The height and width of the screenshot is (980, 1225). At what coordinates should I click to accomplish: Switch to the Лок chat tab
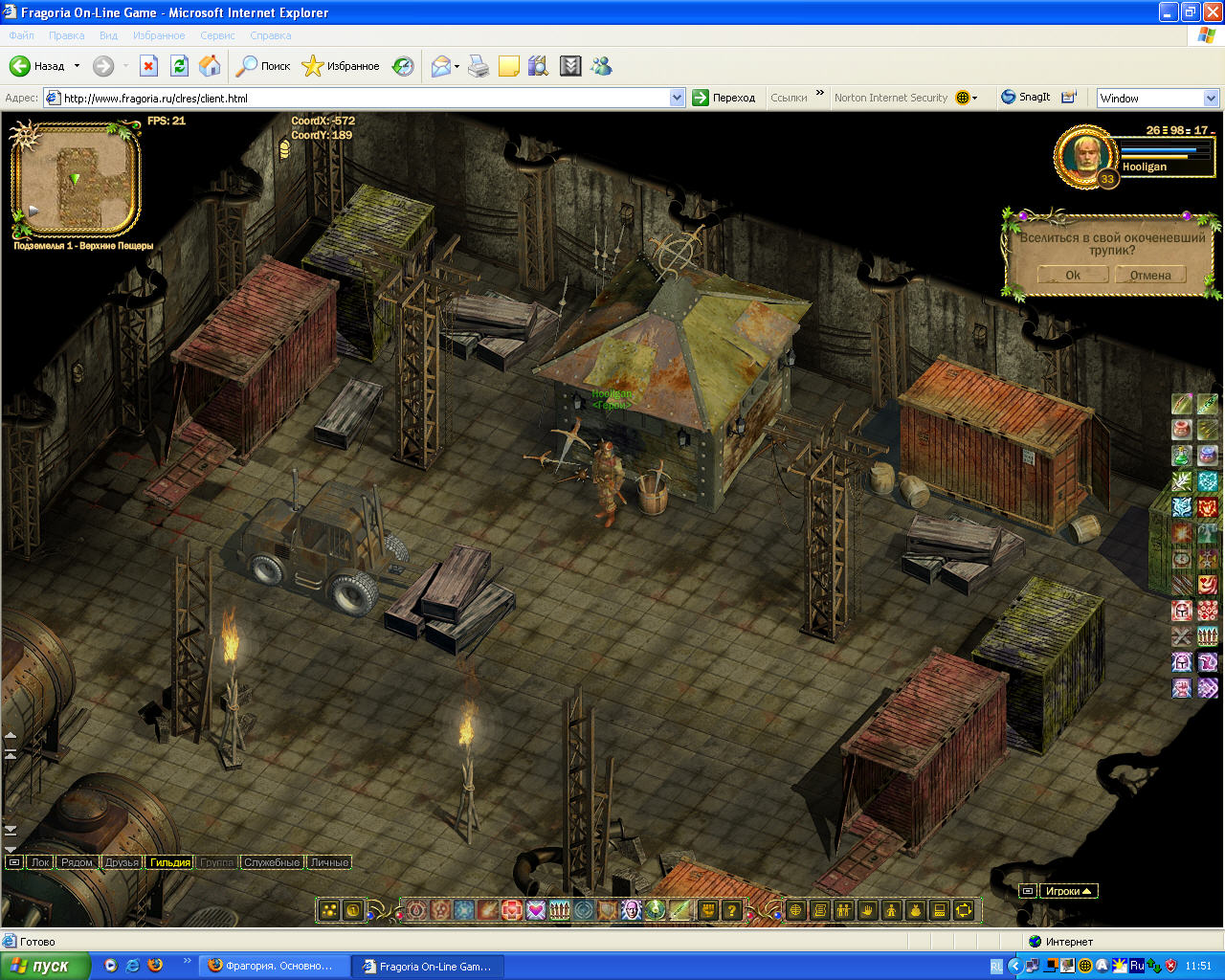[39, 862]
